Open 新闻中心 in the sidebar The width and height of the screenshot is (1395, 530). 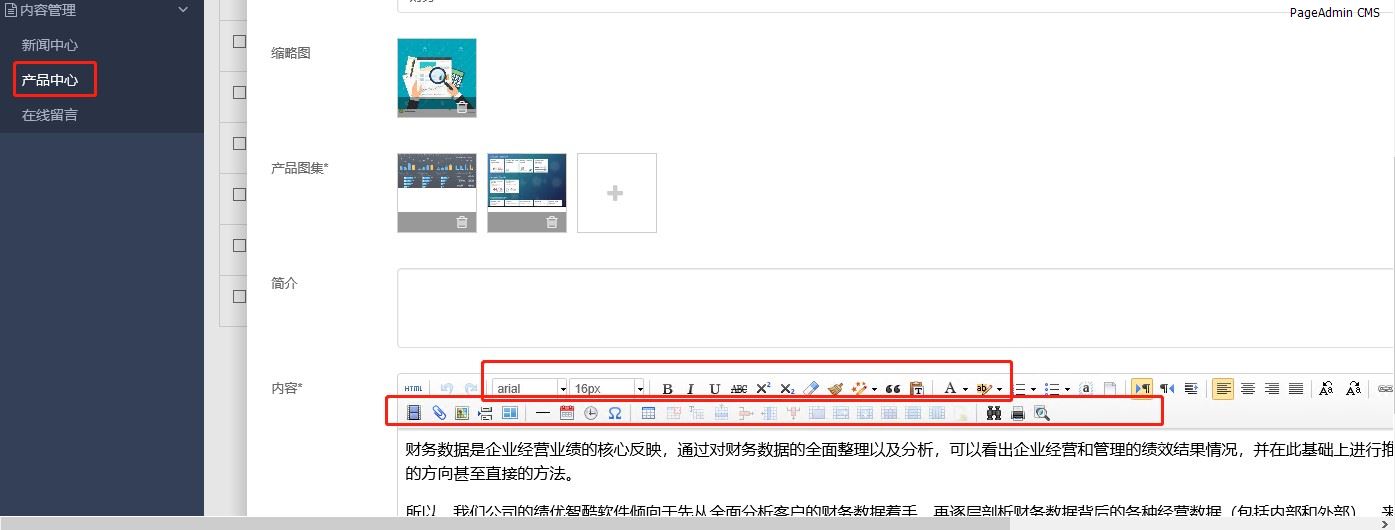coord(50,45)
